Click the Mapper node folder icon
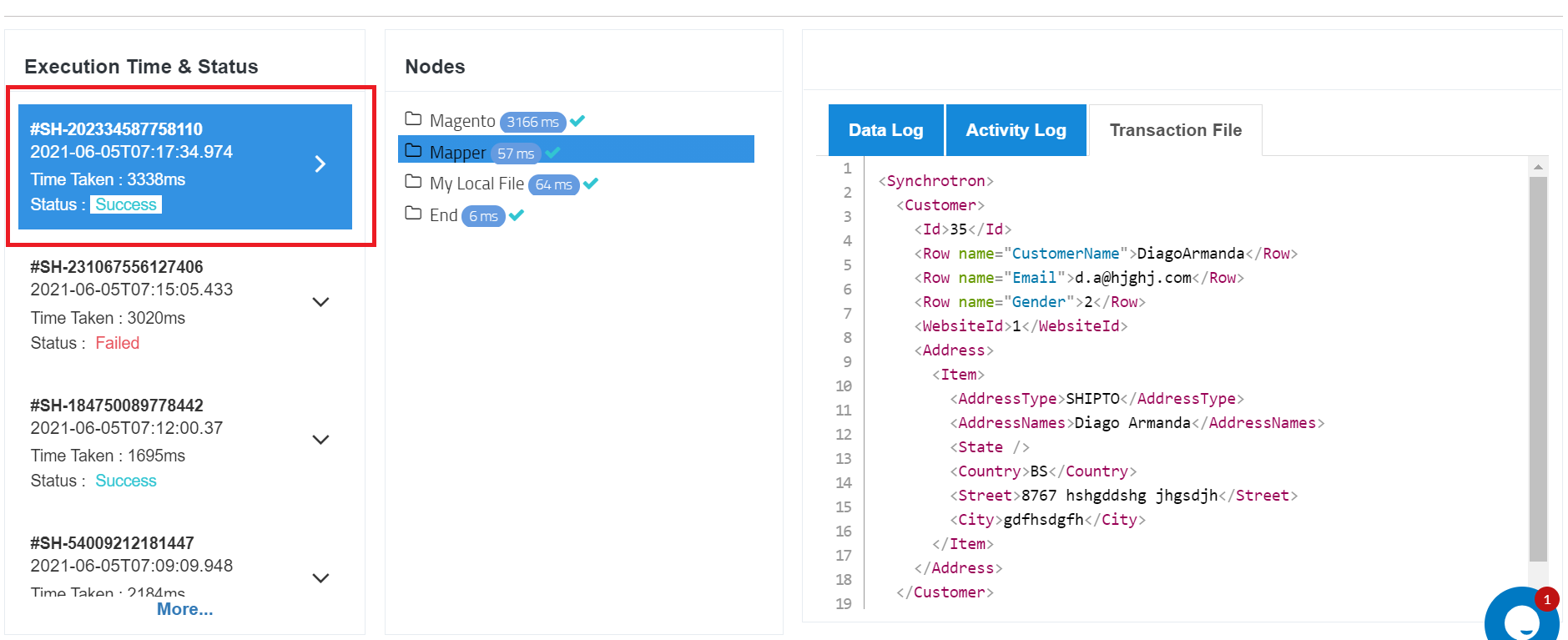 pos(413,150)
